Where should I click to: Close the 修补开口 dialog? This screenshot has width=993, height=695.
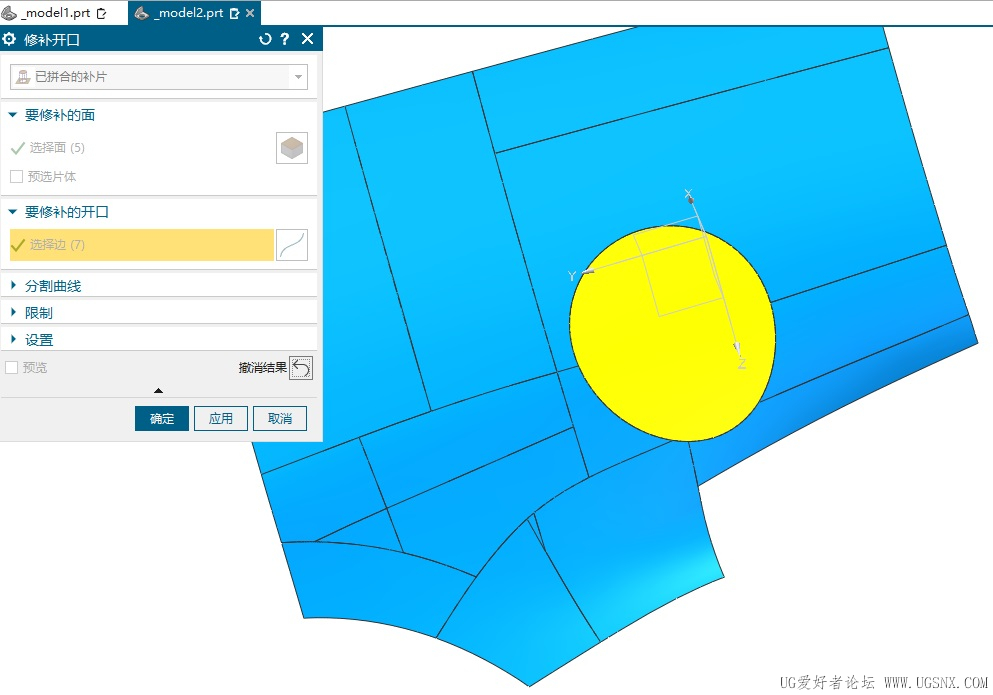[x=307, y=39]
